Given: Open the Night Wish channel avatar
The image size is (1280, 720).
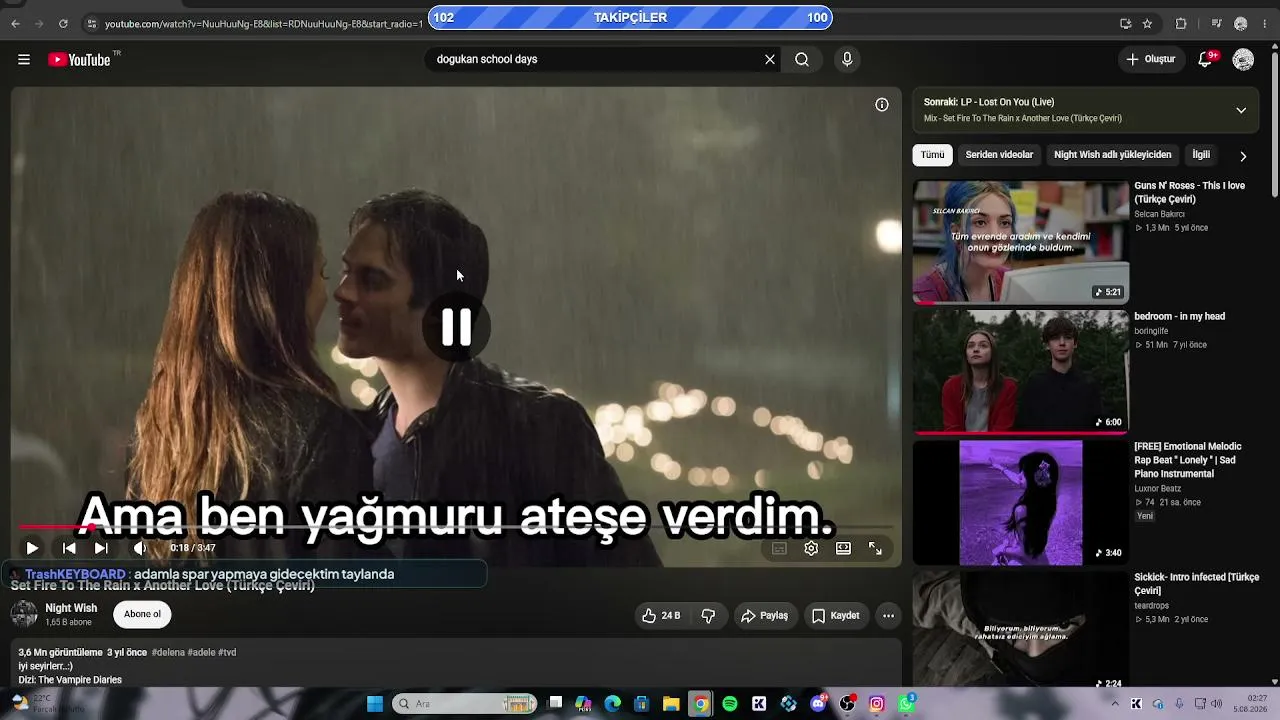Looking at the screenshot, I should point(24,614).
